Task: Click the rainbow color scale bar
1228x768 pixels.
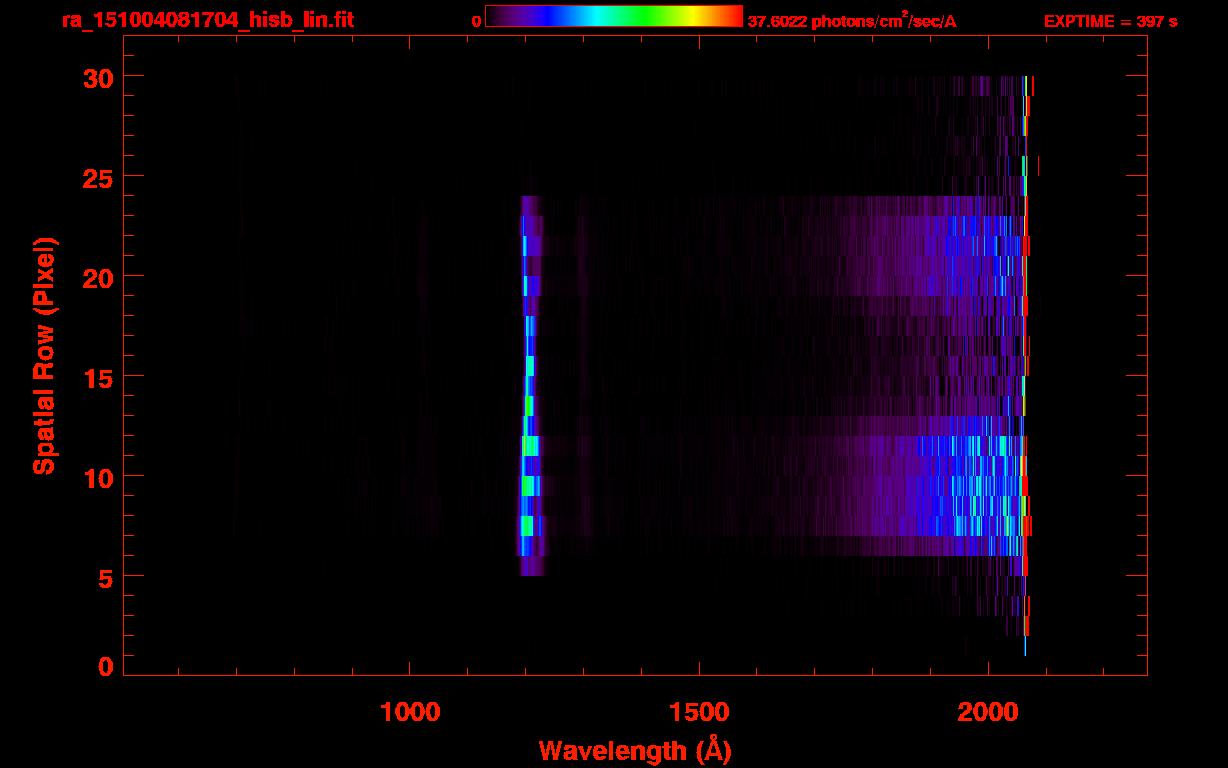Action: pyautogui.click(x=614, y=16)
